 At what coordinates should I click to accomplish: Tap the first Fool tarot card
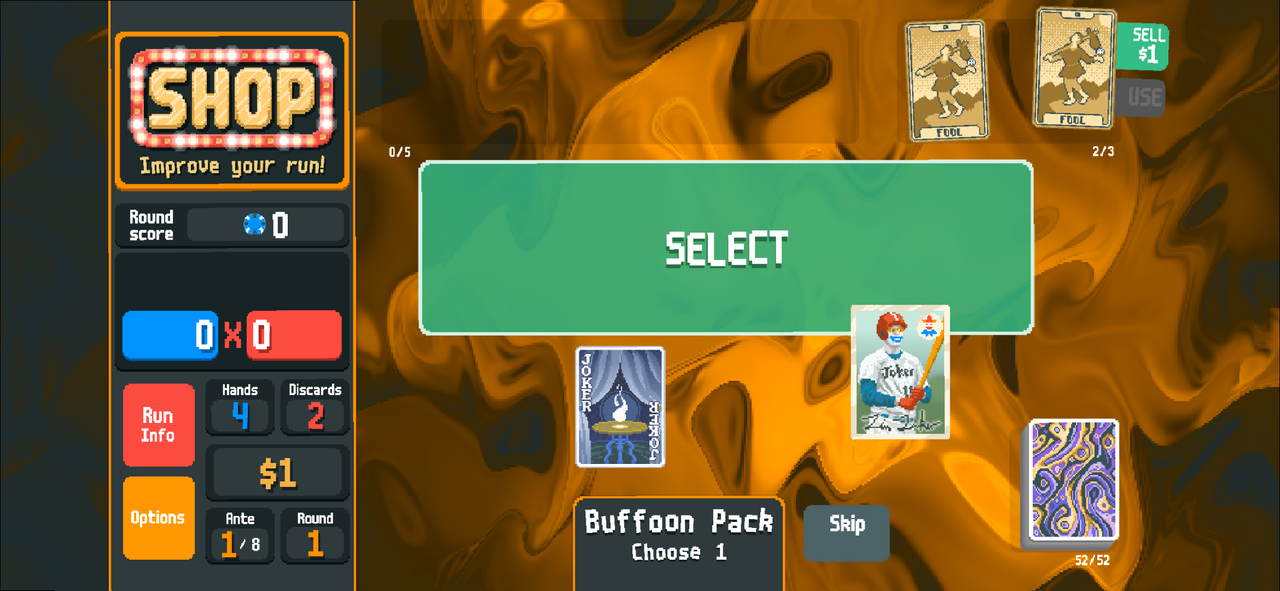tap(946, 81)
